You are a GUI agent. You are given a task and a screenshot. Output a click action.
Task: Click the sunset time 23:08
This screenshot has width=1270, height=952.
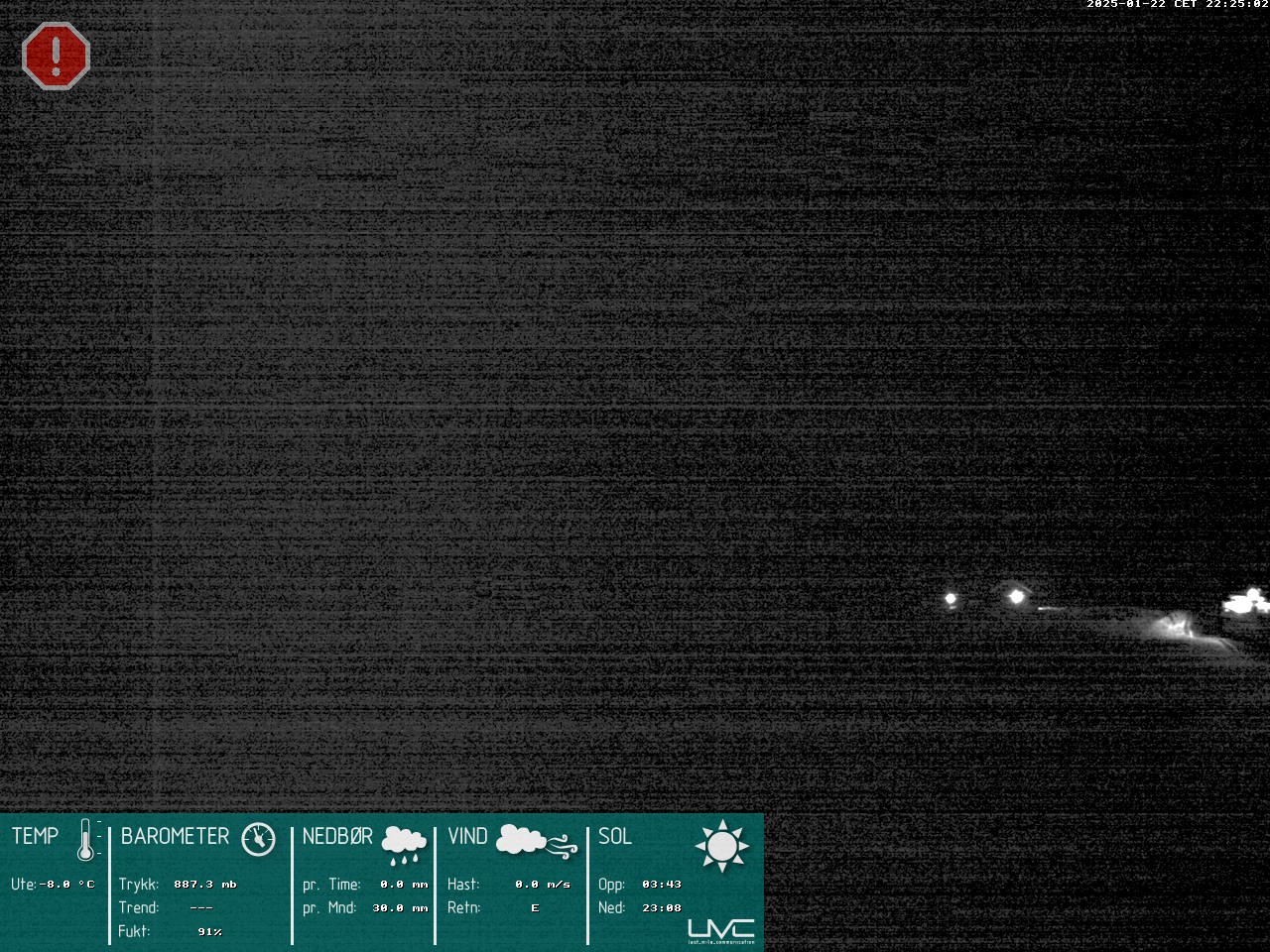coord(662,907)
